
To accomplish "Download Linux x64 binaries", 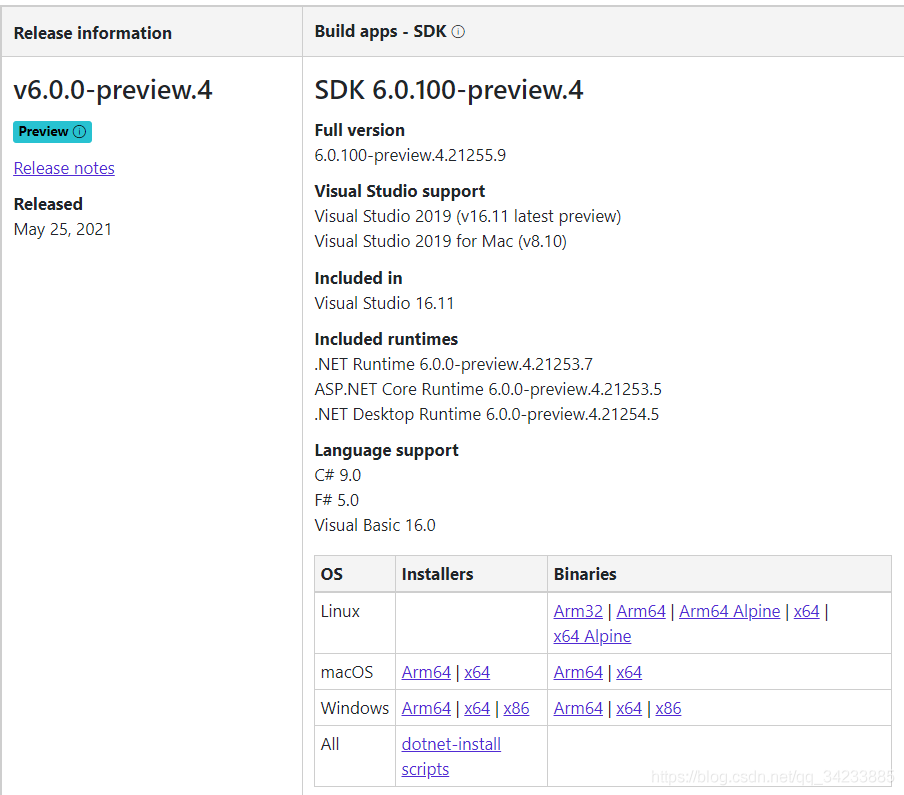I will pyautogui.click(x=806, y=611).
